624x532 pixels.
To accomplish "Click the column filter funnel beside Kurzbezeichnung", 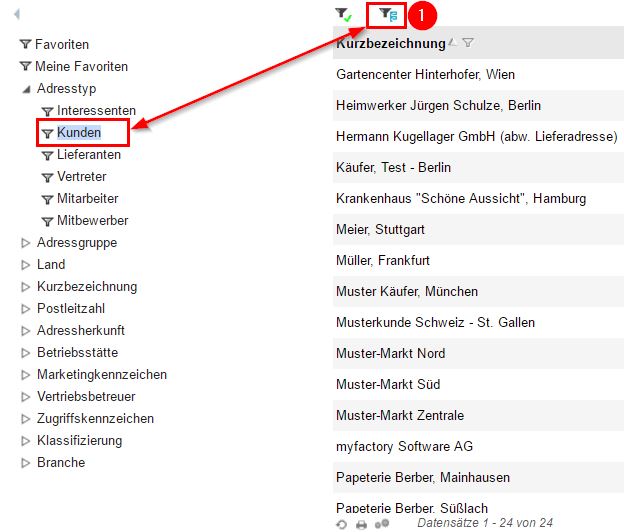I will point(468,43).
